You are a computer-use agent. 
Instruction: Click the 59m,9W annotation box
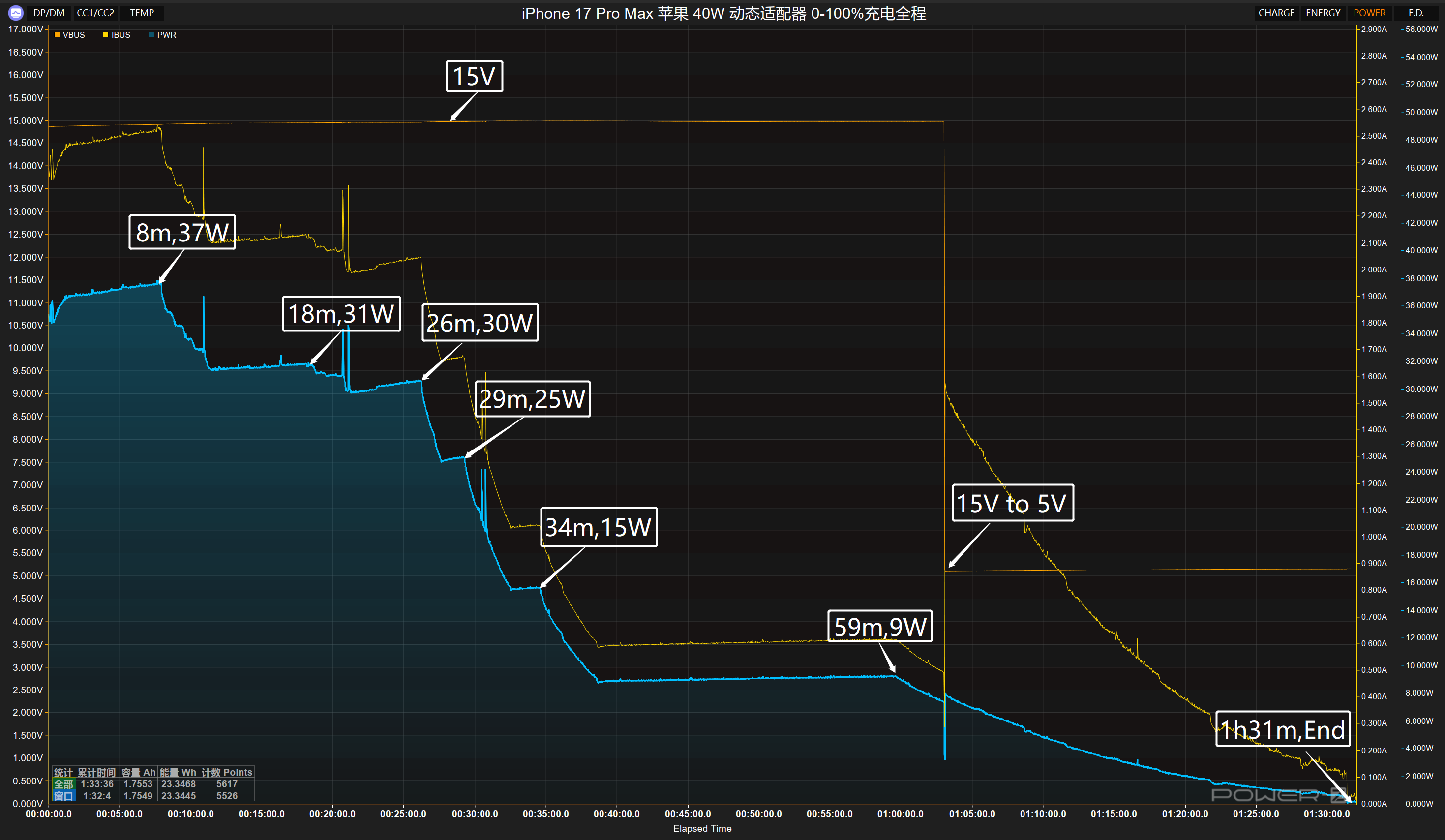pos(879,626)
